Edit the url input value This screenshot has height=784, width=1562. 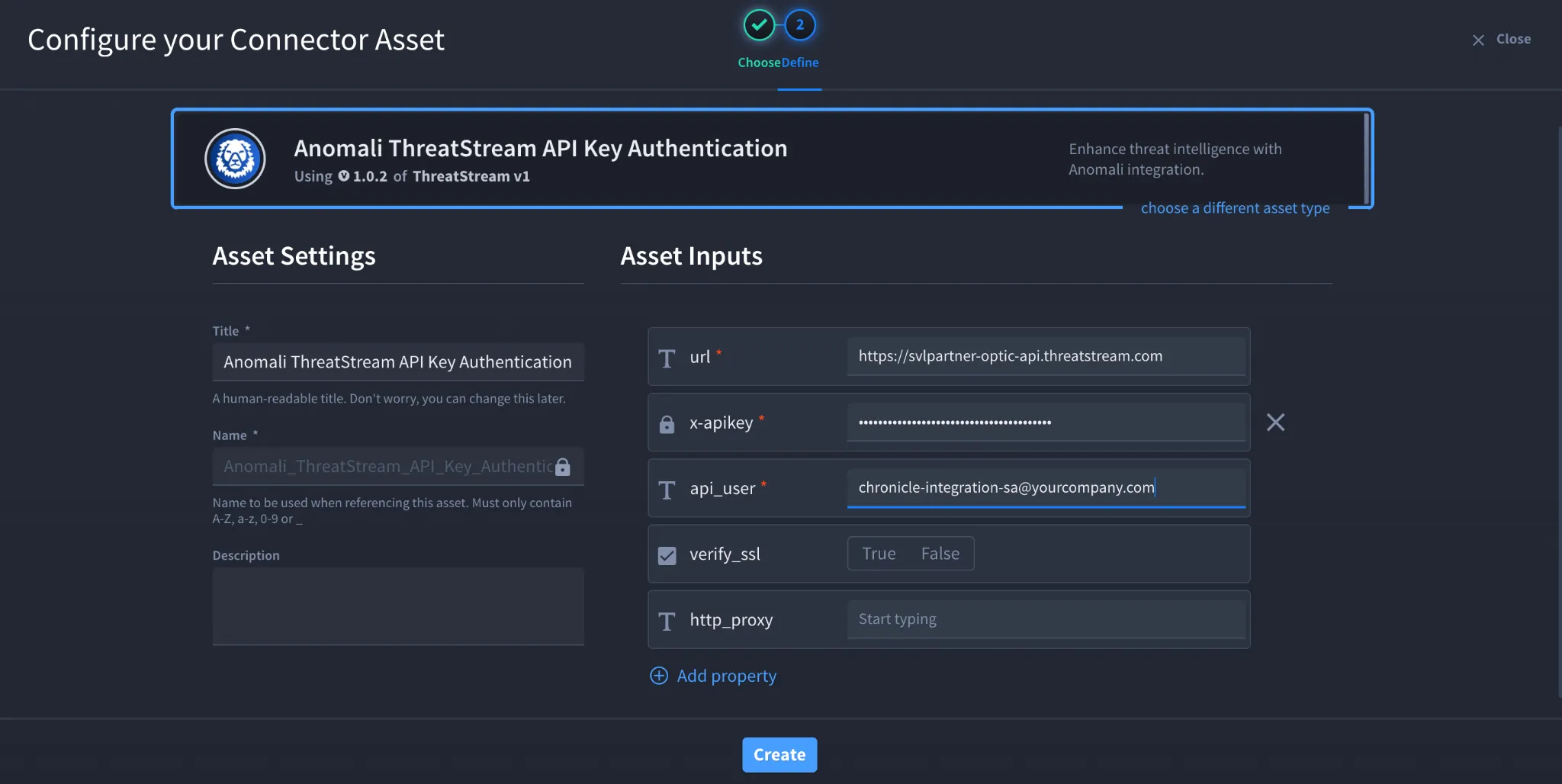point(1046,356)
